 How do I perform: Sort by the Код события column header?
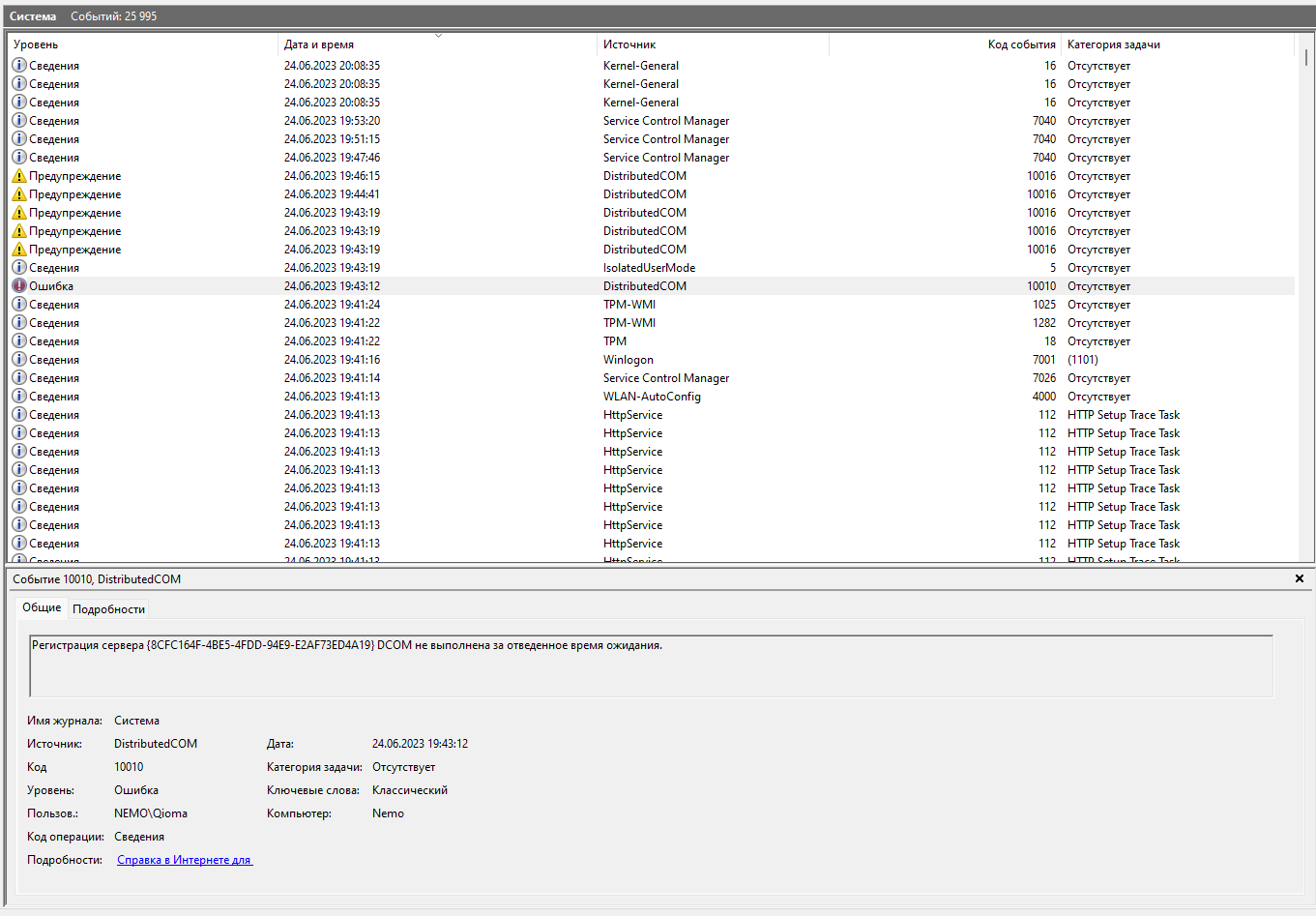click(x=945, y=44)
